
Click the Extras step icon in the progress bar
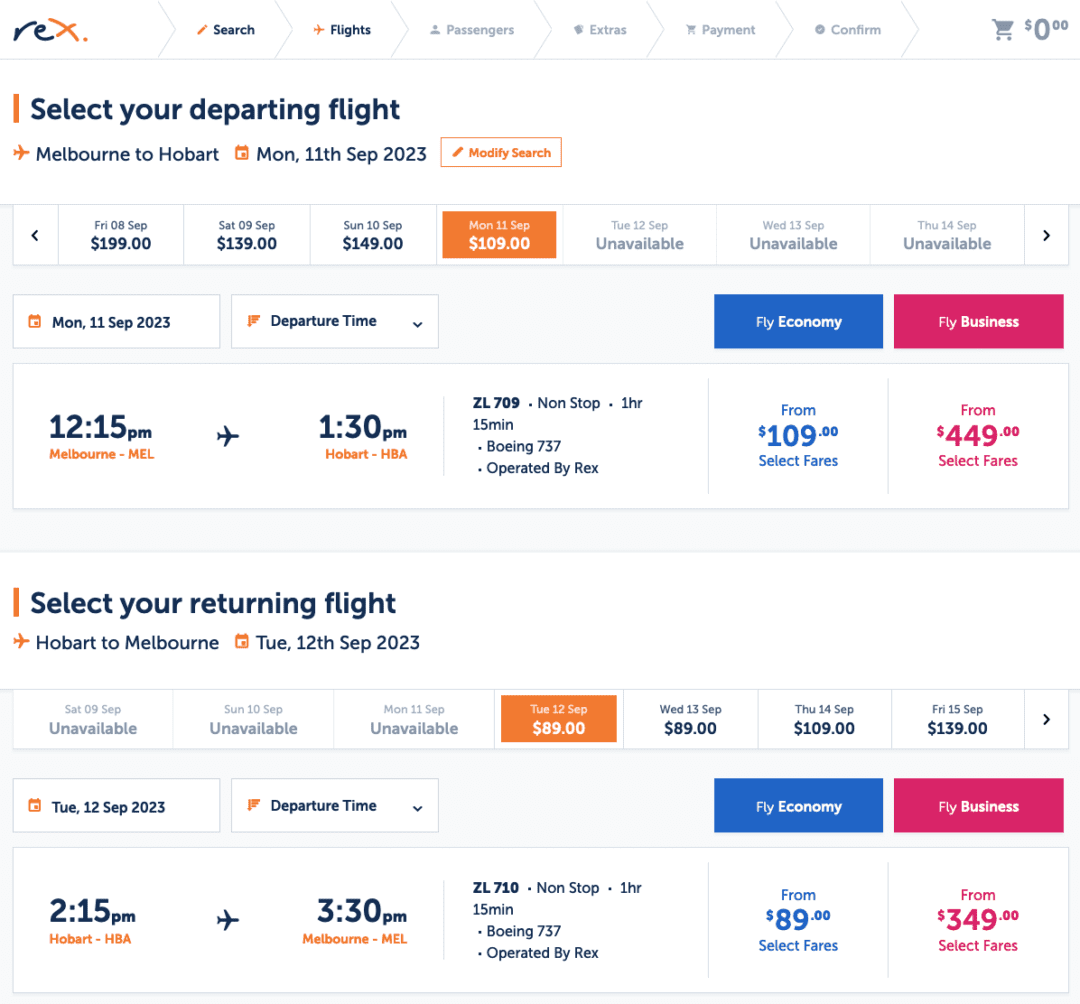click(578, 30)
